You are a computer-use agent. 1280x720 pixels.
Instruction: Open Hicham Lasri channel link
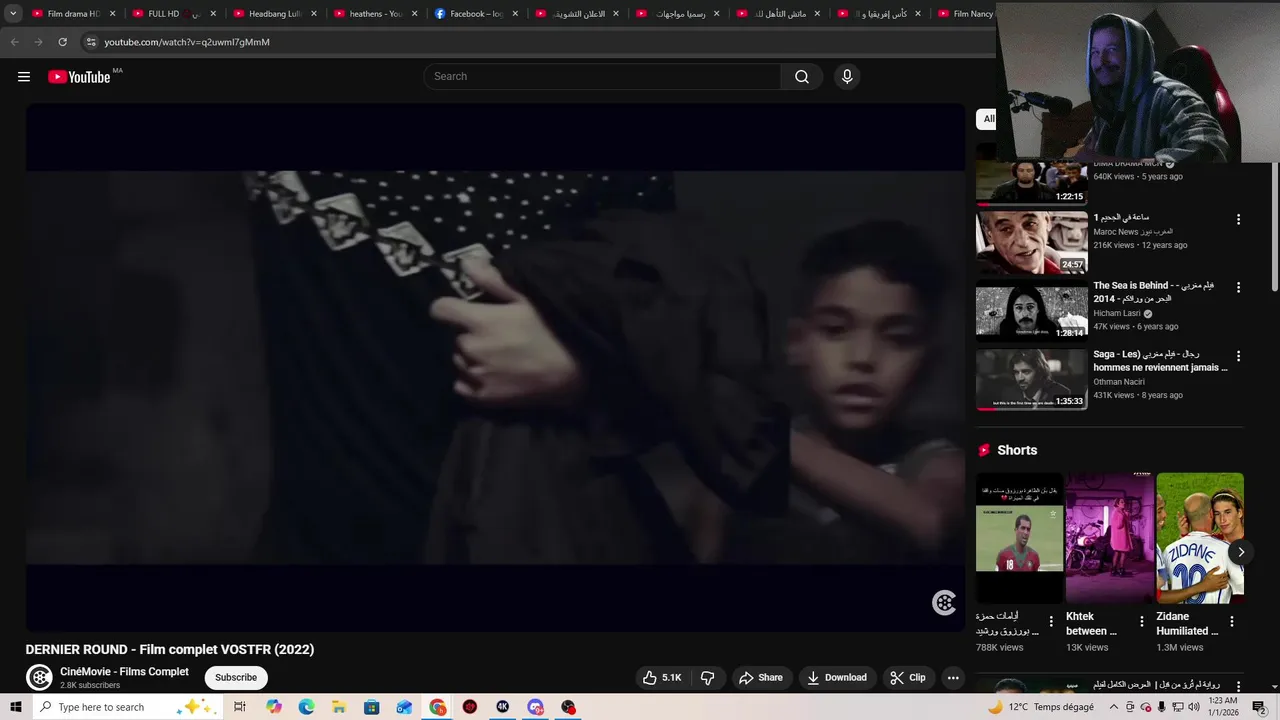click(1117, 313)
